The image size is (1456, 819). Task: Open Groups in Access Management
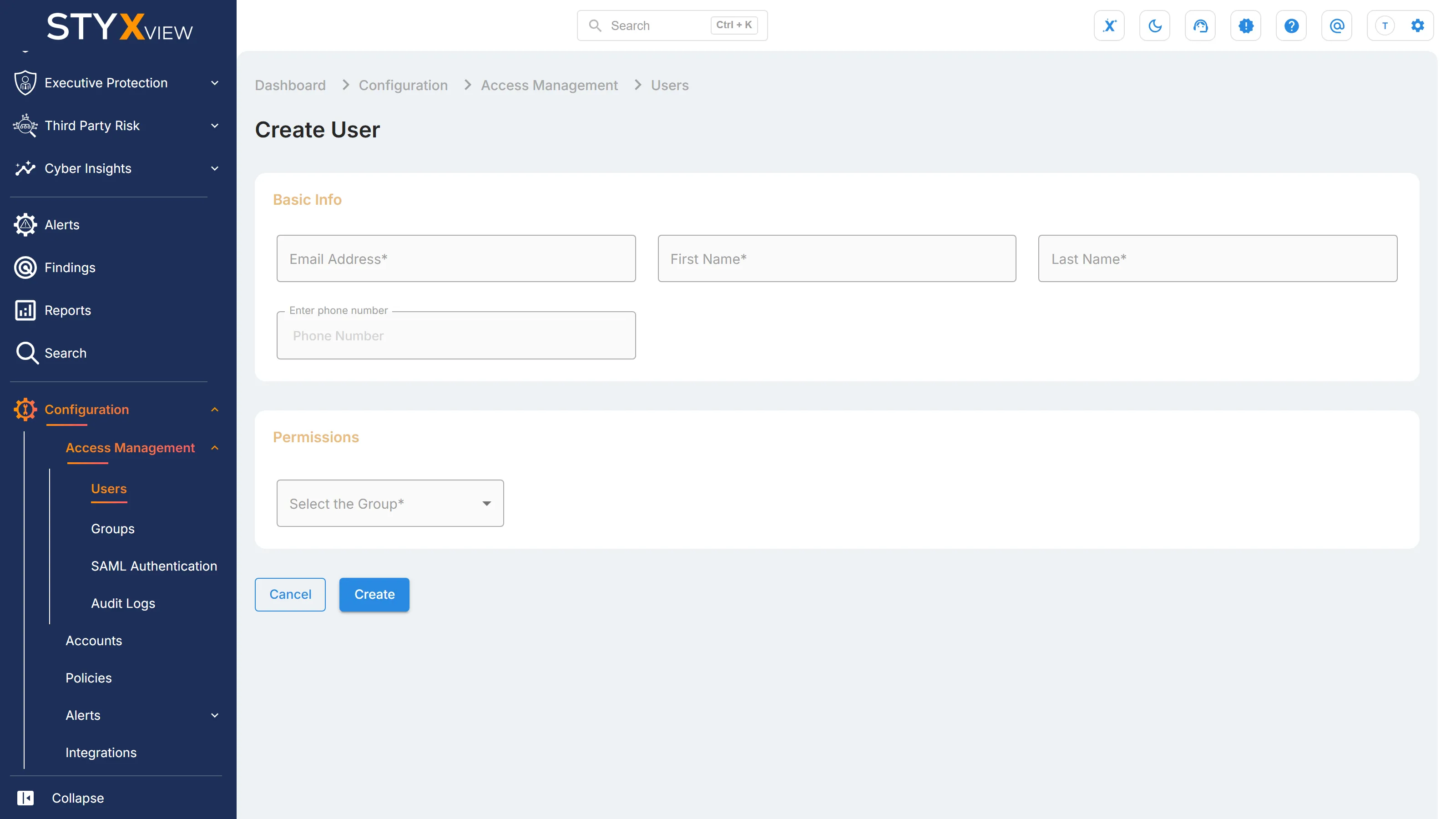(x=112, y=528)
